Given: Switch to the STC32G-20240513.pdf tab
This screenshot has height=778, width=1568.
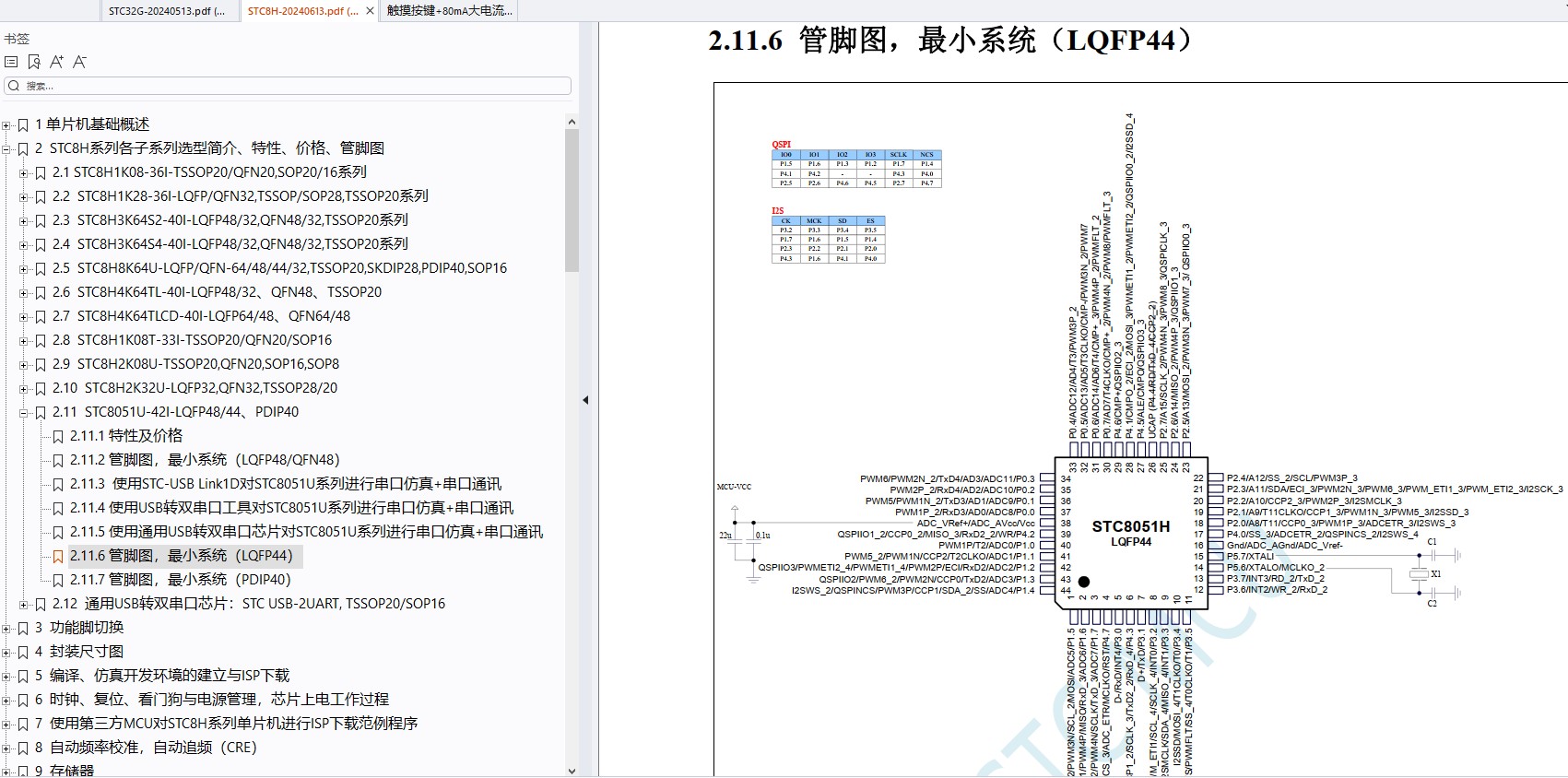Looking at the screenshot, I should 168,11.
